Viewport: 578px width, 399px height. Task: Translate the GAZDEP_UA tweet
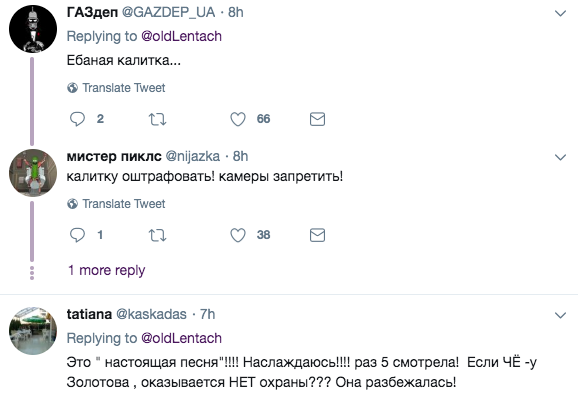pyautogui.click(x=116, y=88)
